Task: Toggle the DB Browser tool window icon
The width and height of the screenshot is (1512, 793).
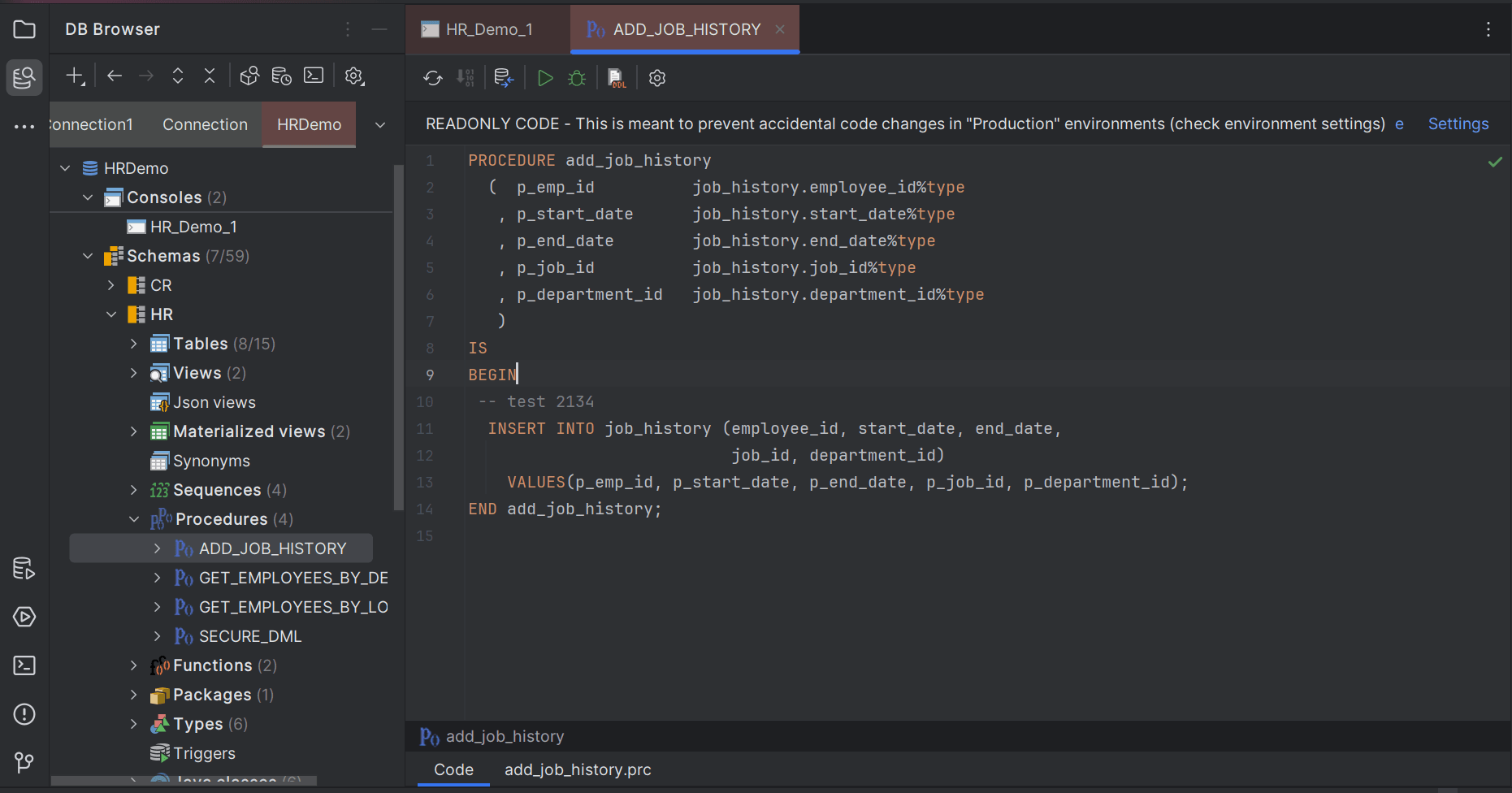Action: pyautogui.click(x=24, y=78)
